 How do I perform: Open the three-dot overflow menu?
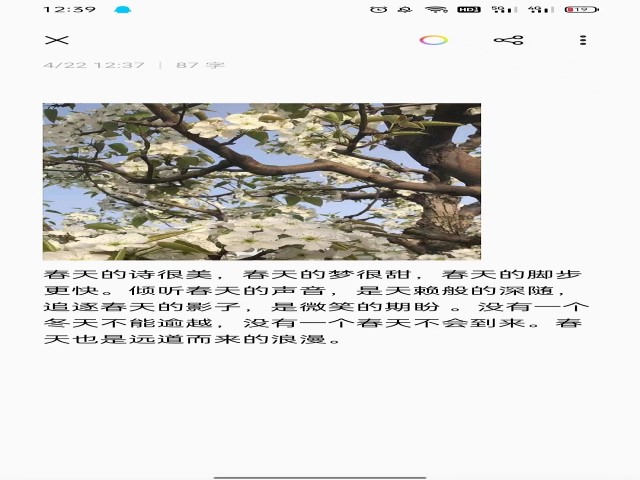pos(583,40)
